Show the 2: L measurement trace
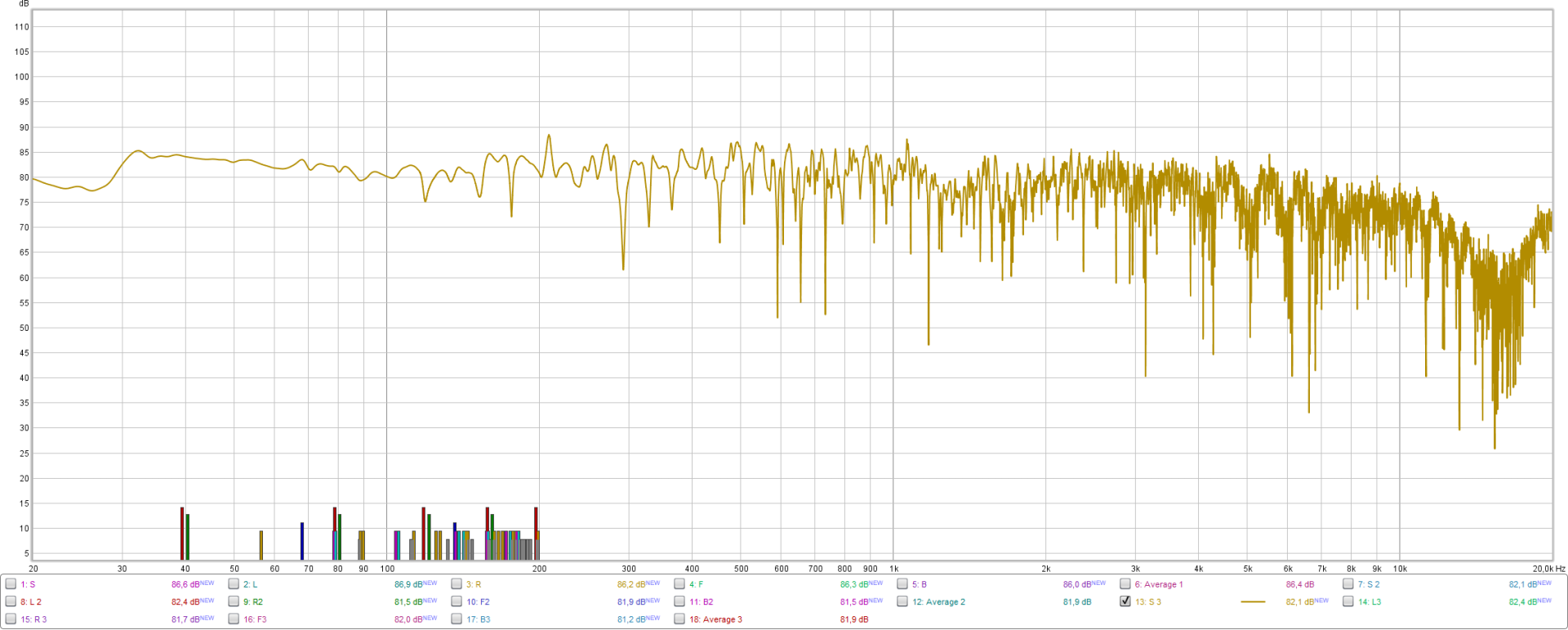The height and width of the screenshot is (630, 1568). pyautogui.click(x=234, y=584)
